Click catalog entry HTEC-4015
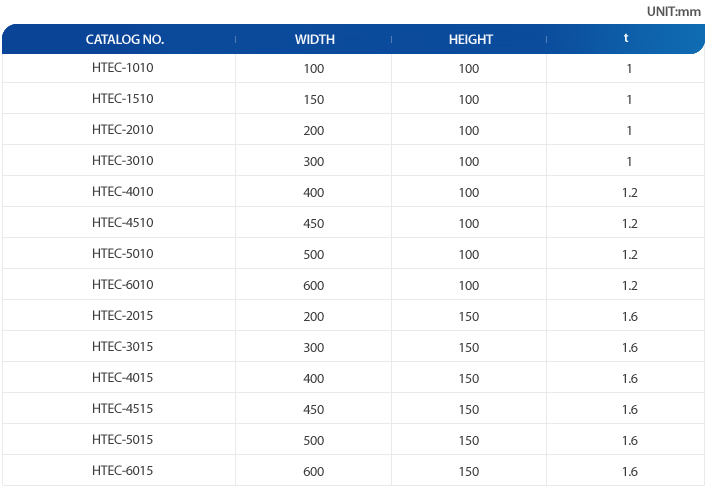710x490 pixels. pos(123,378)
